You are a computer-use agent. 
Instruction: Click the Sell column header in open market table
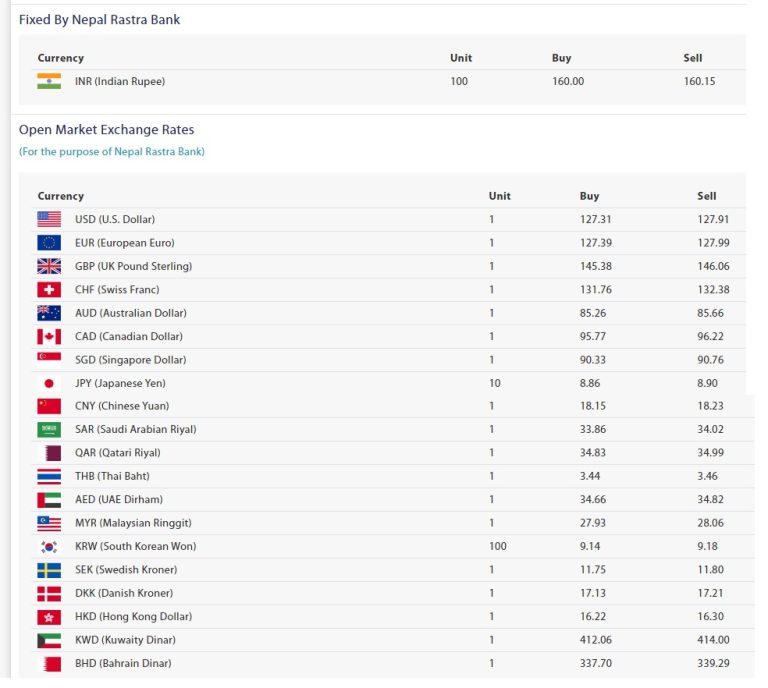pyautogui.click(x=707, y=196)
